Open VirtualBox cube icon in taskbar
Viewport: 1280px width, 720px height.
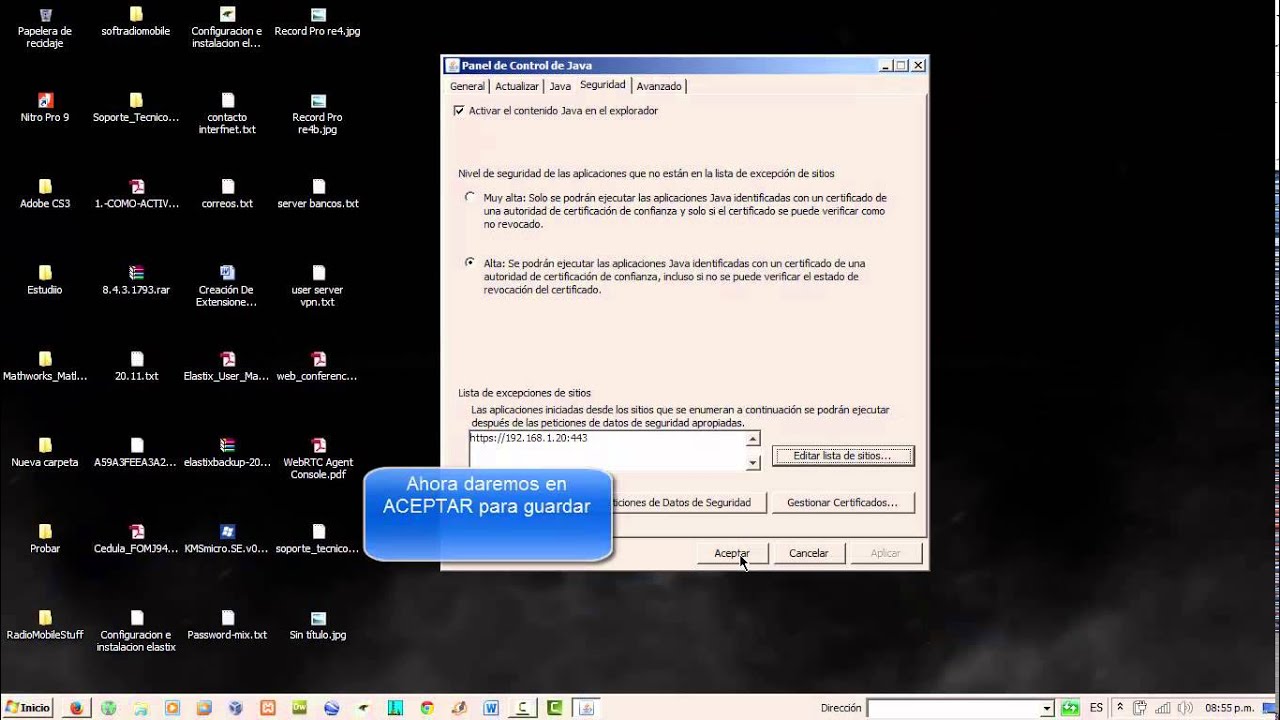pos(235,708)
